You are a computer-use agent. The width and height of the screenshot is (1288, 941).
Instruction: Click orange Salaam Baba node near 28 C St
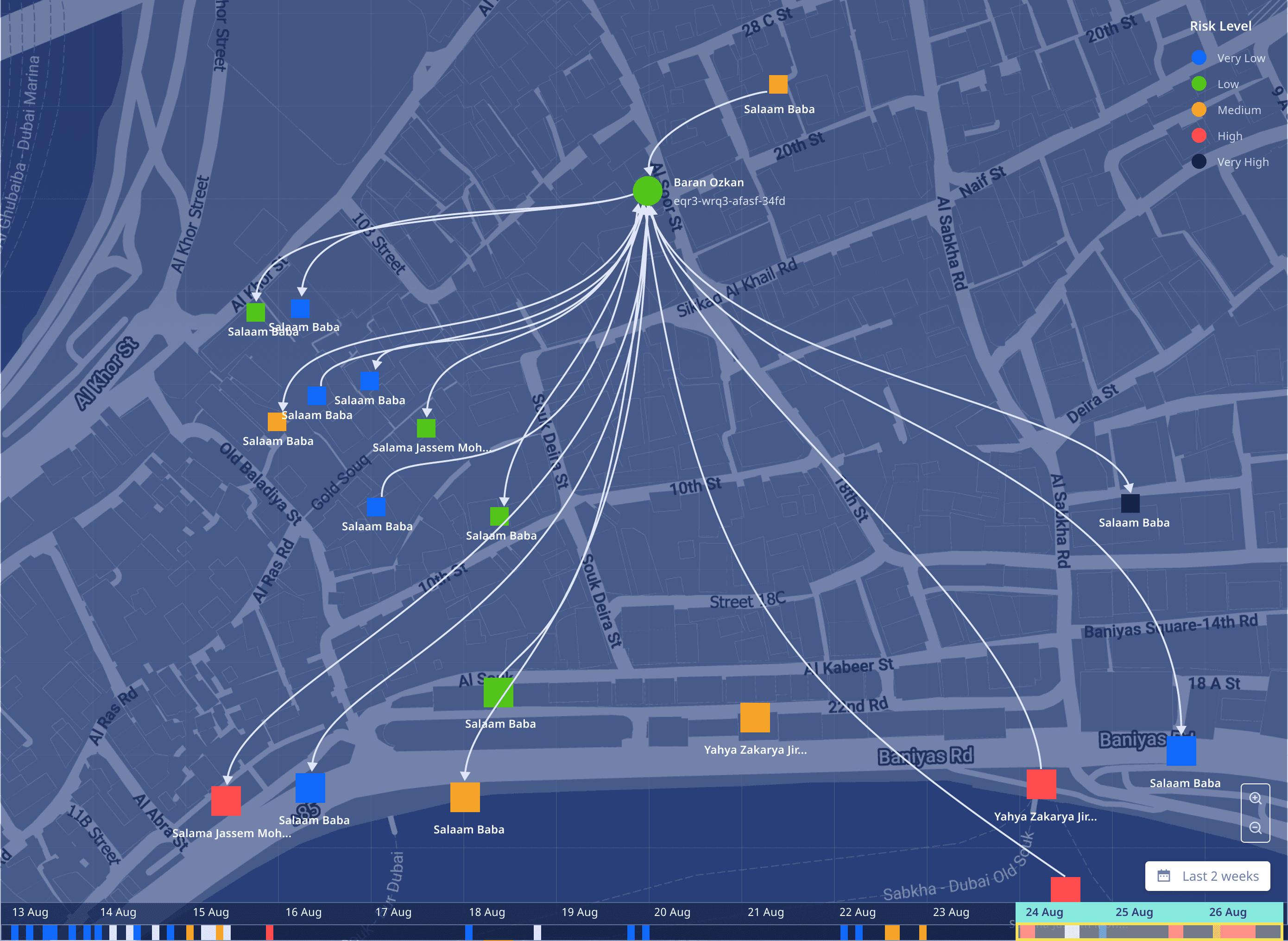click(778, 84)
